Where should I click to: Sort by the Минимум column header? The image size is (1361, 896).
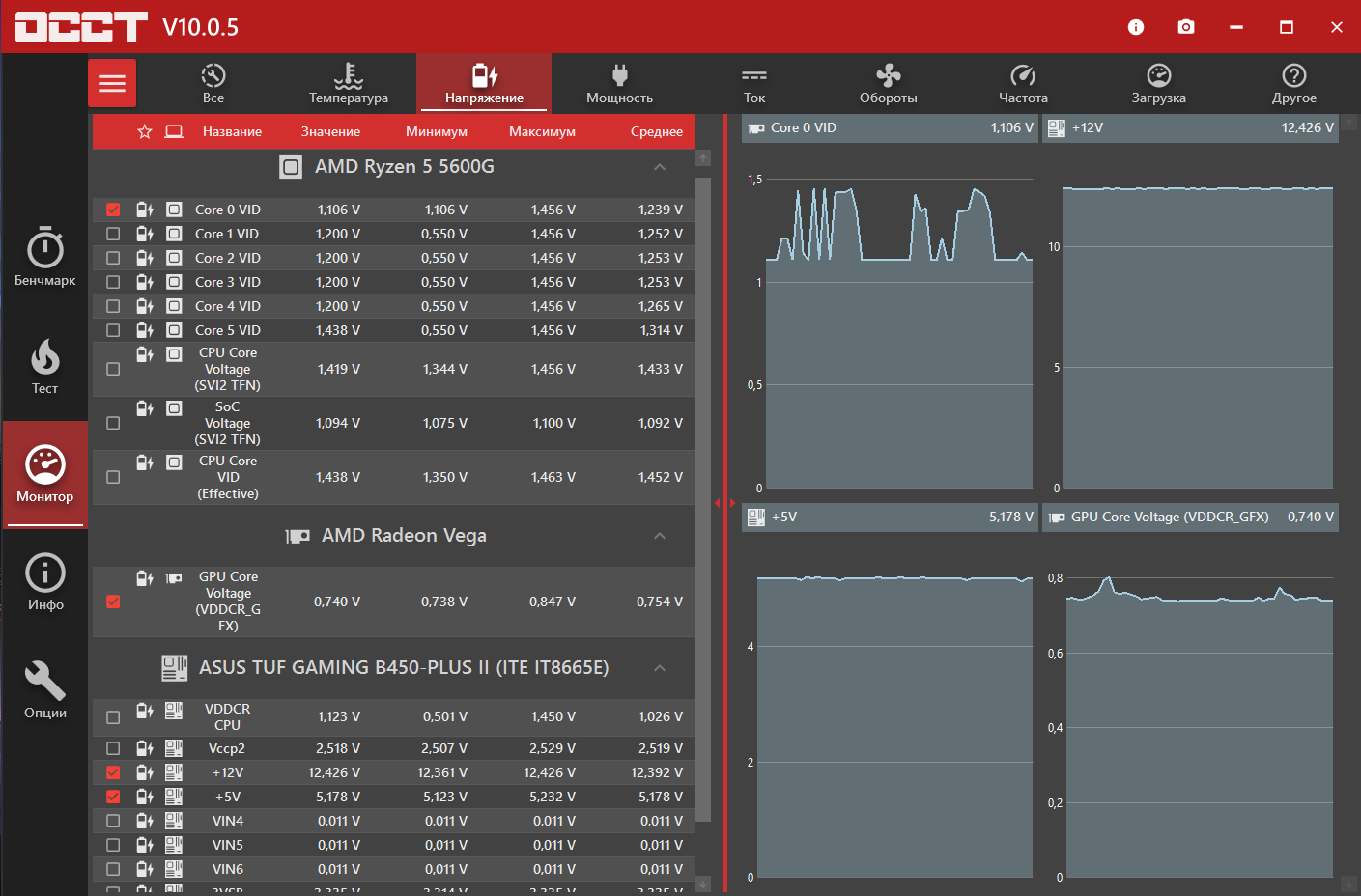(437, 131)
